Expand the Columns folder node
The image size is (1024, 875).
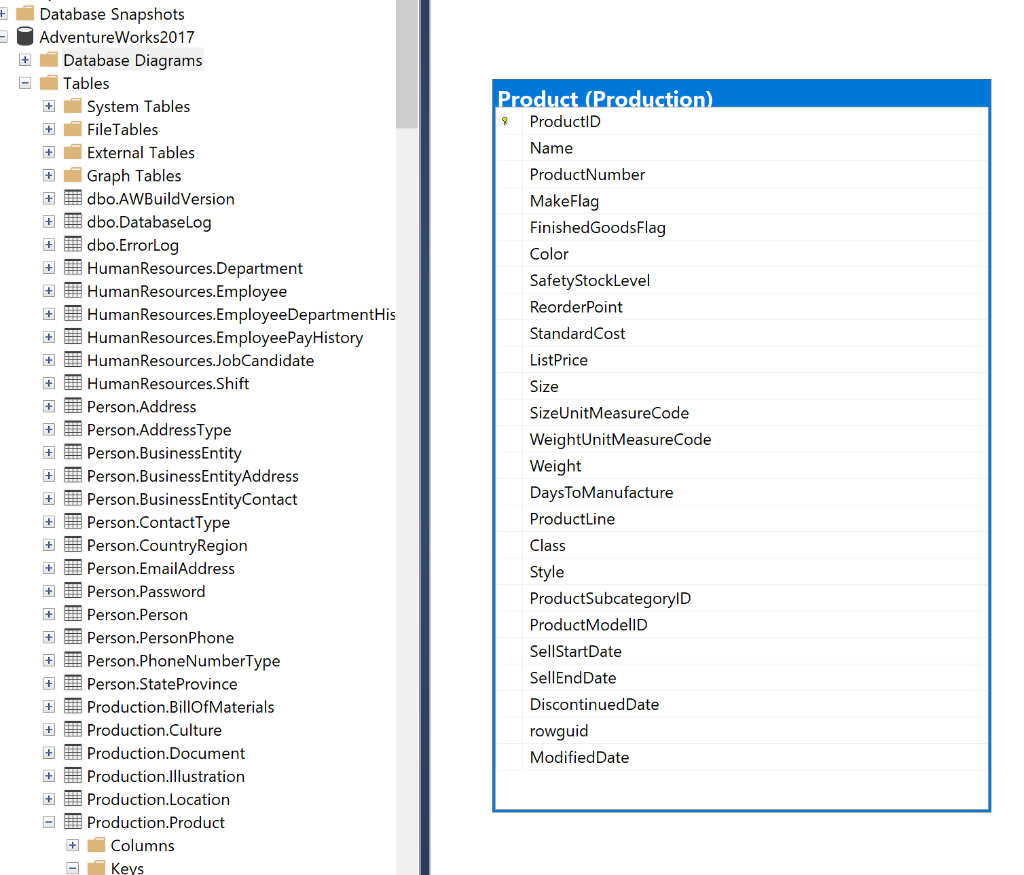click(72, 845)
